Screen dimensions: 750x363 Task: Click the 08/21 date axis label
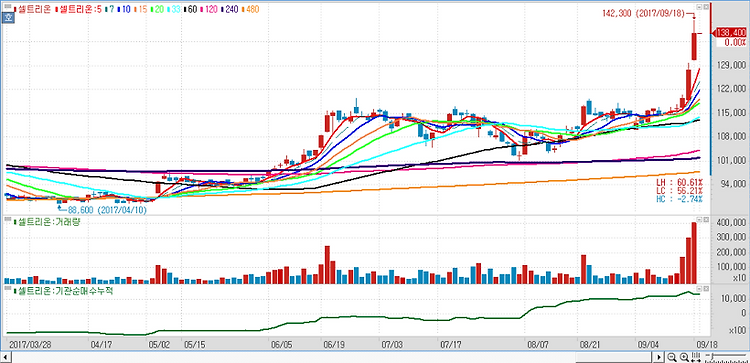pyautogui.click(x=590, y=344)
